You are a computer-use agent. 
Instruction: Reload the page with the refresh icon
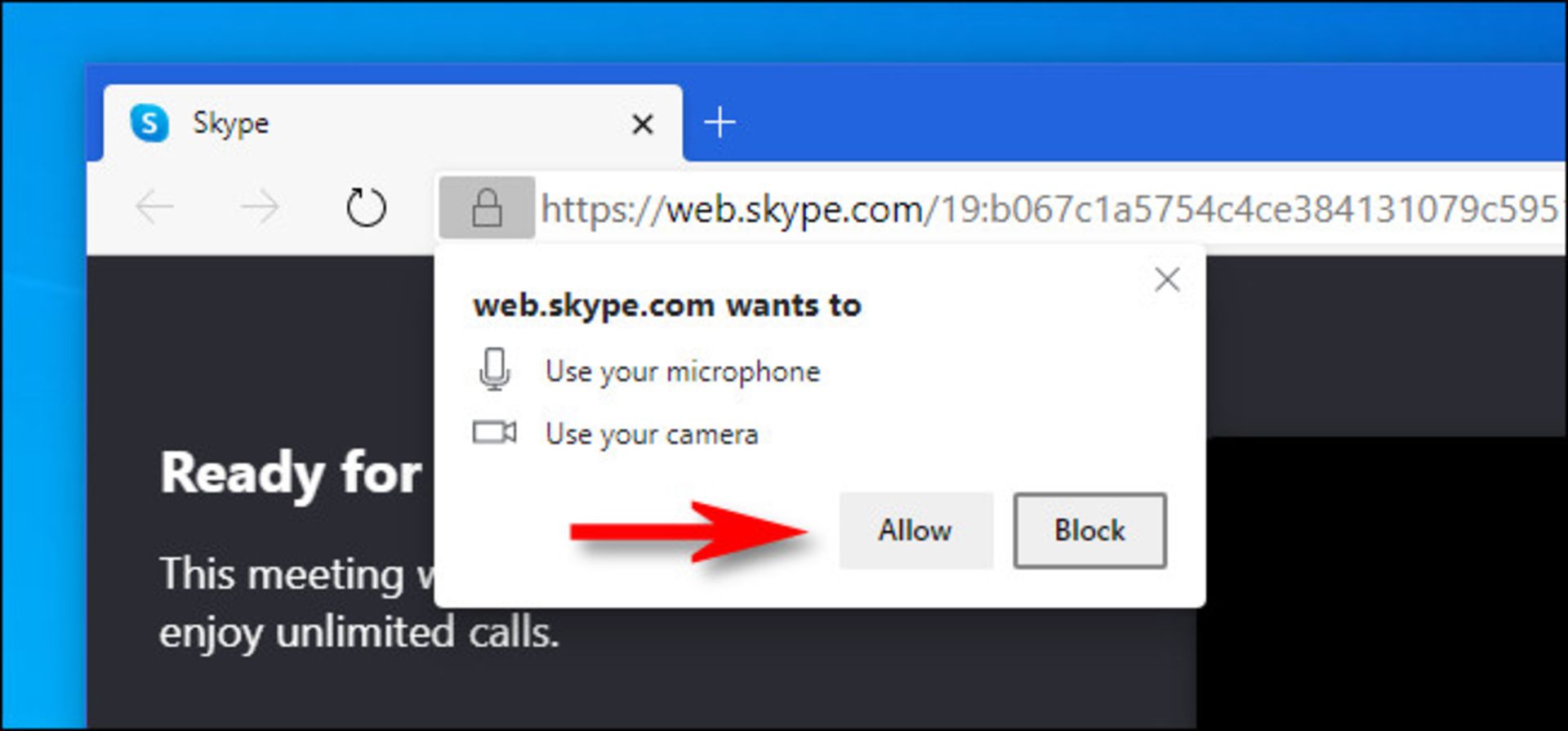click(365, 207)
